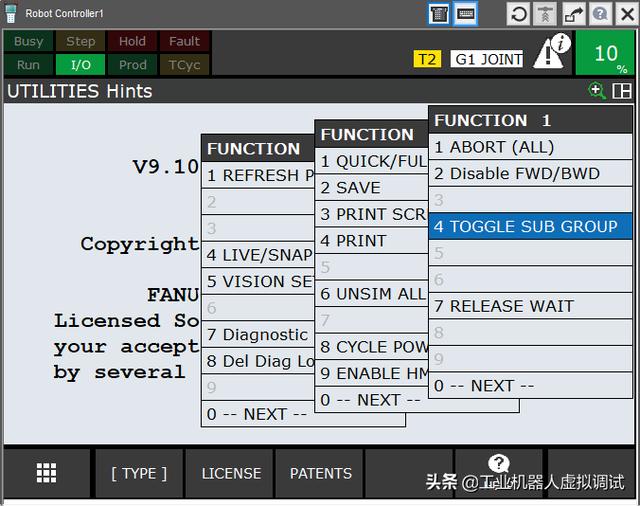The image size is (640, 506).
Task: Show the keyboard icon in title bar
Action: (466, 14)
